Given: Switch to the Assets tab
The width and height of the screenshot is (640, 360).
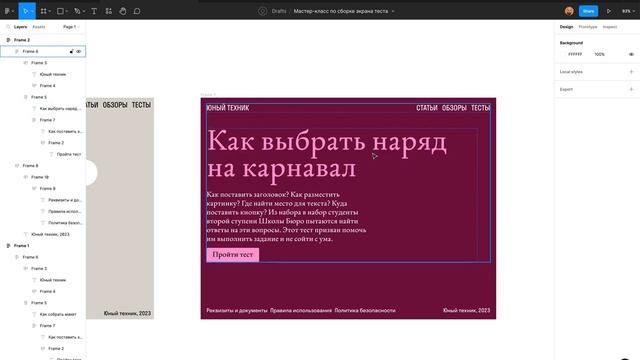Looking at the screenshot, I should tap(39, 27).
